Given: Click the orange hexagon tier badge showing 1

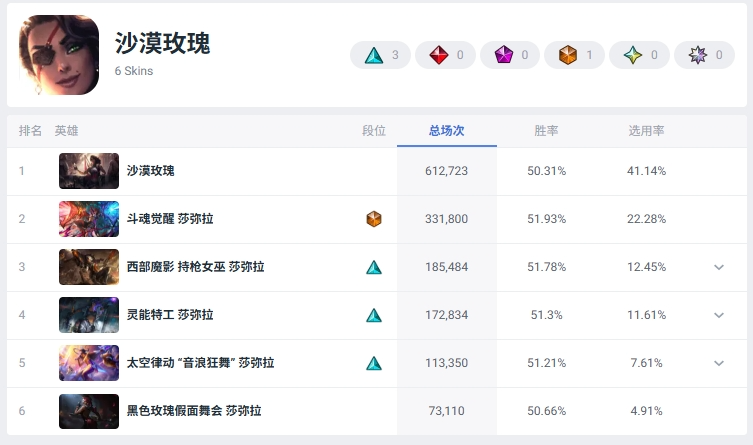Looking at the screenshot, I should click(x=574, y=55).
